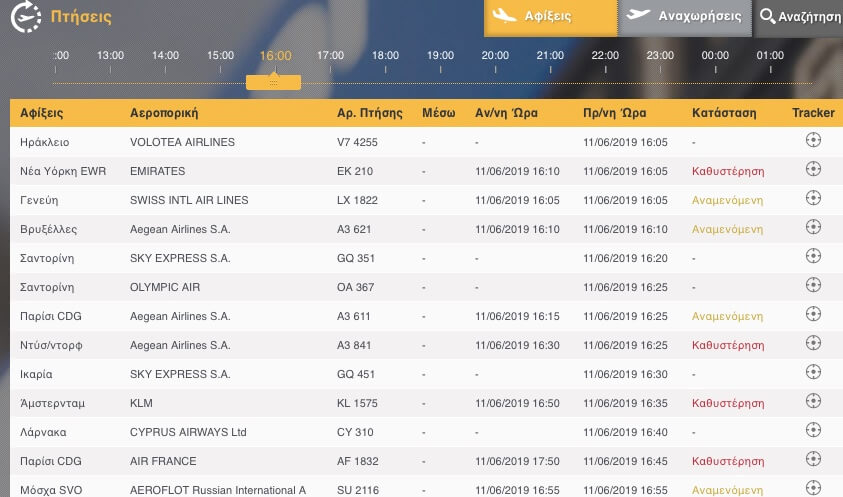Image resolution: width=843 pixels, height=497 pixels.
Task: Open the Αναζήτηση search tab
Action: click(798, 18)
